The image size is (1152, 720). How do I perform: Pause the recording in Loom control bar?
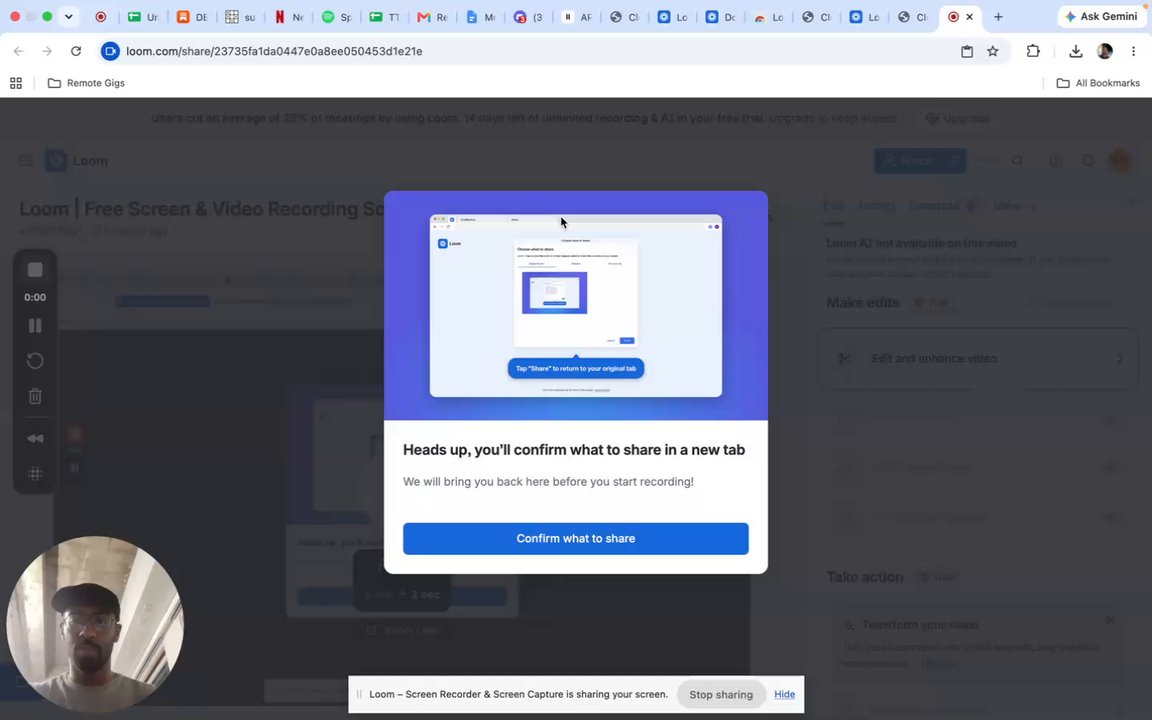tap(35, 325)
